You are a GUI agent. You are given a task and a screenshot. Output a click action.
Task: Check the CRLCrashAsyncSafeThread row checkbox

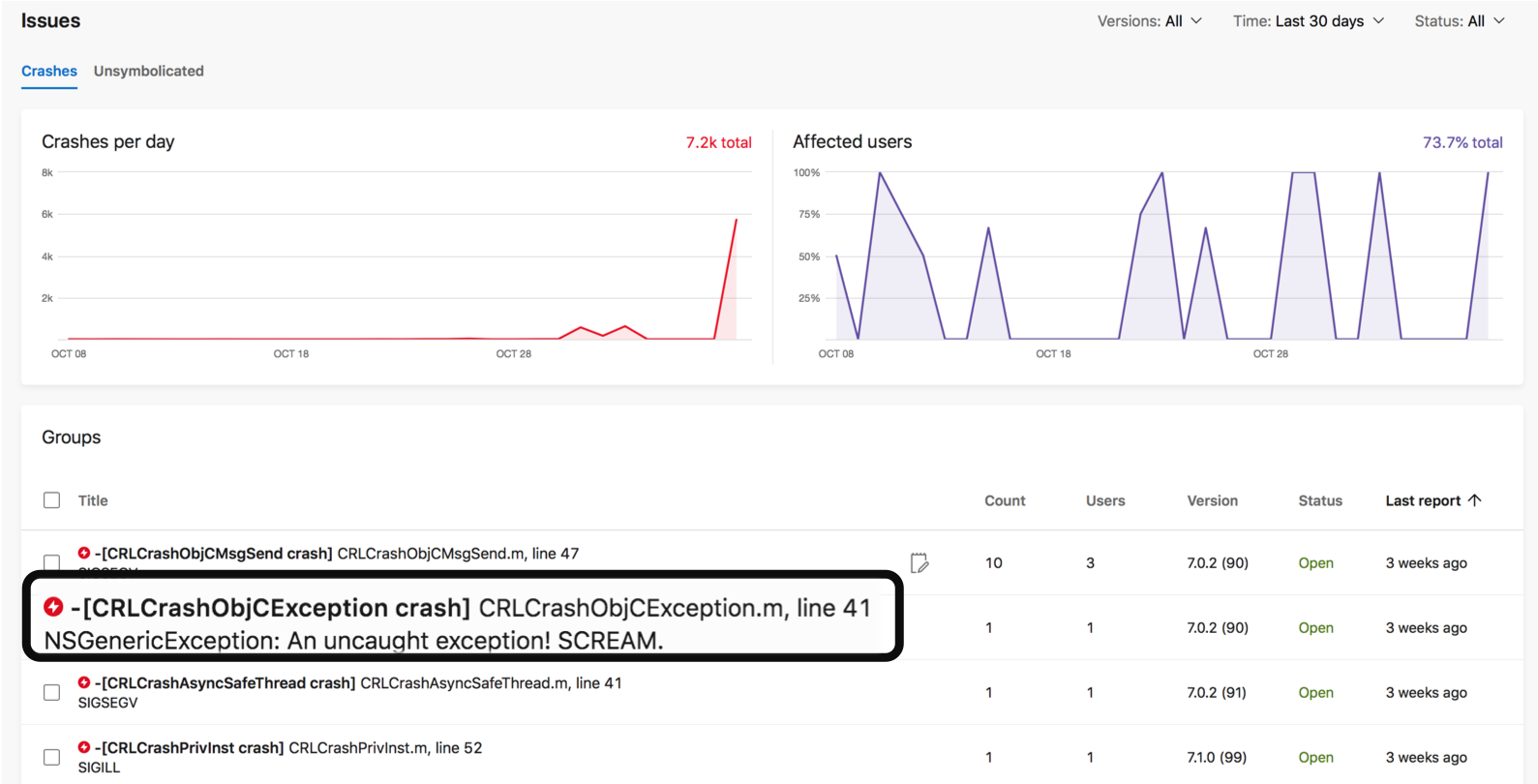51,692
